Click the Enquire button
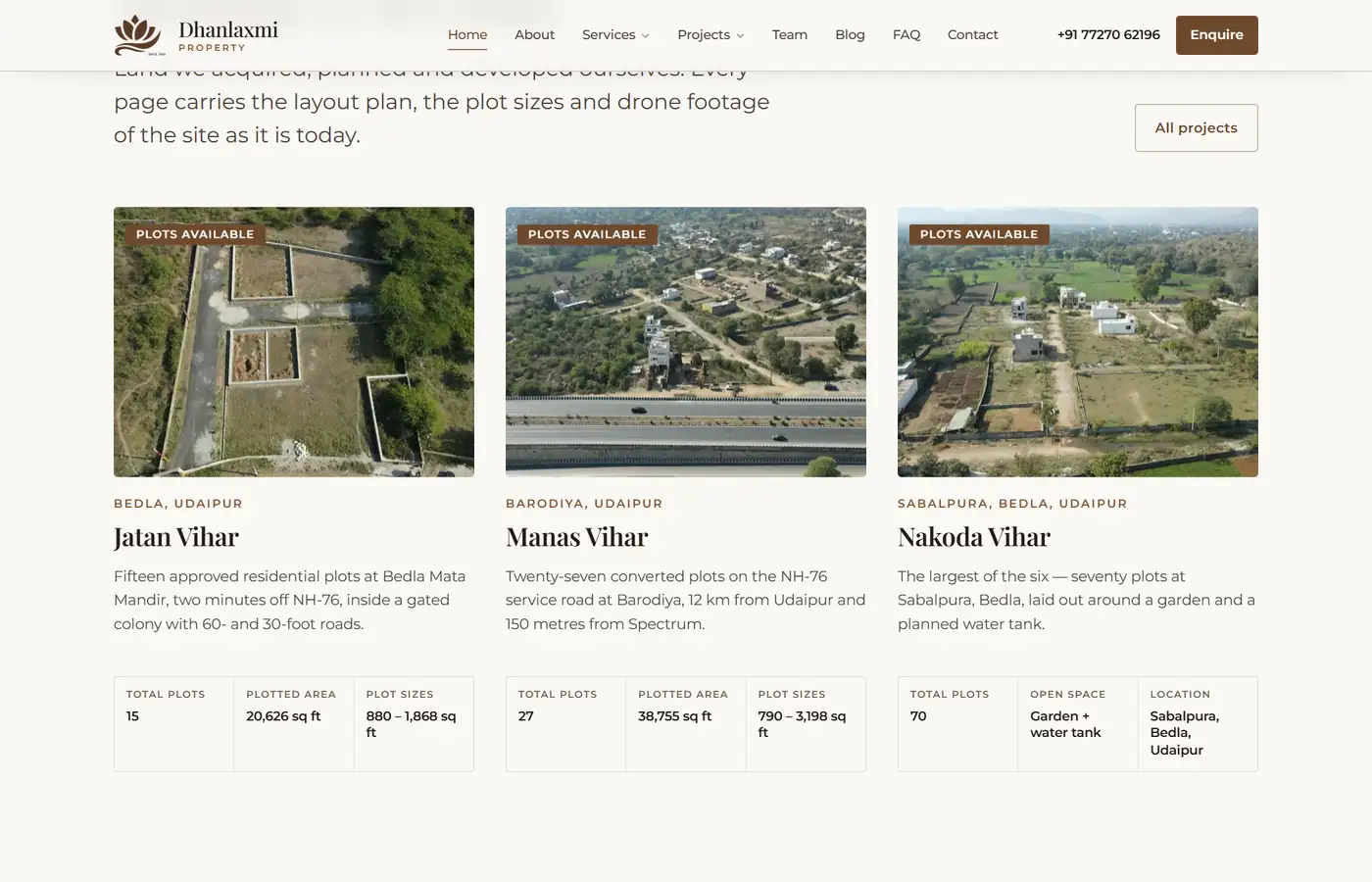Viewport: 1372px width, 882px height. pyautogui.click(x=1217, y=35)
